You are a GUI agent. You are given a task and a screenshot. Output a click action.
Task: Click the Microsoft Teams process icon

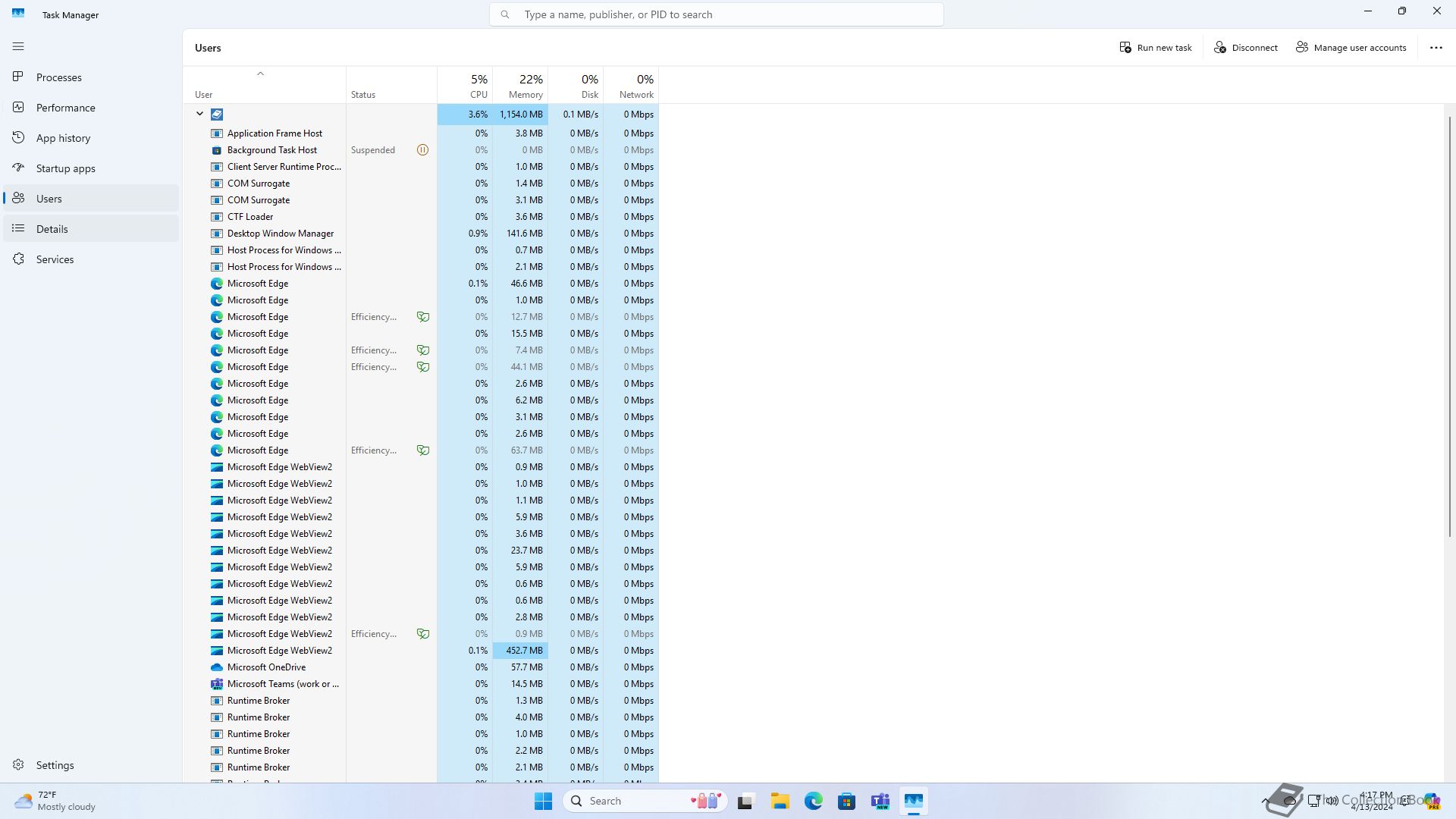pyautogui.click(x=217, y=684)
